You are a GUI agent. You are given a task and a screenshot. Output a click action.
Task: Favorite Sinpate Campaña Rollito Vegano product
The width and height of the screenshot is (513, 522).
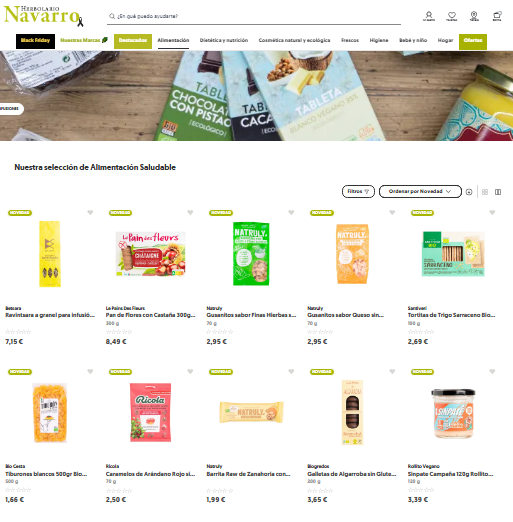pyautogui.click(x=492, y=371)
